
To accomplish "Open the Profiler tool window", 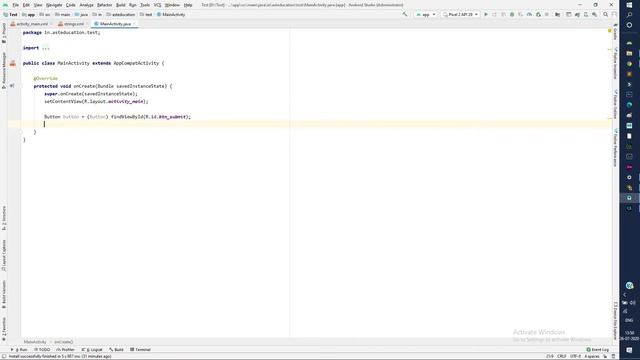I will [66, 350].
